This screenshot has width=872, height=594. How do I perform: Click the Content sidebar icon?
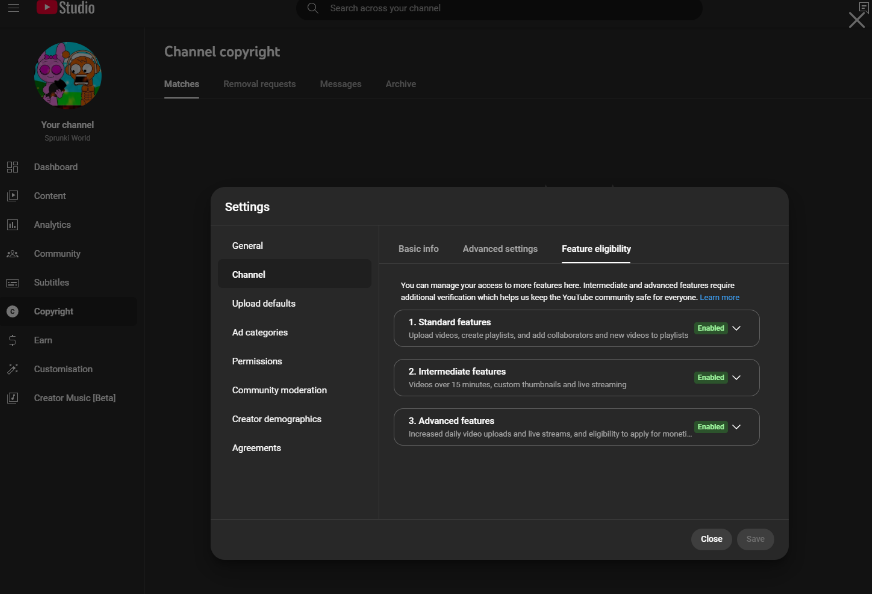coord(12,196)
